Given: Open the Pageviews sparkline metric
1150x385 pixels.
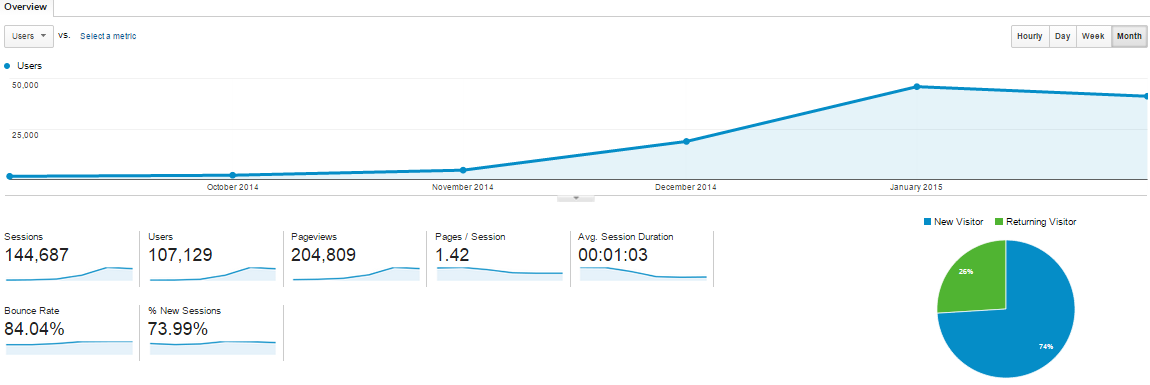Looking at the screenshot, I should (356, 274).
